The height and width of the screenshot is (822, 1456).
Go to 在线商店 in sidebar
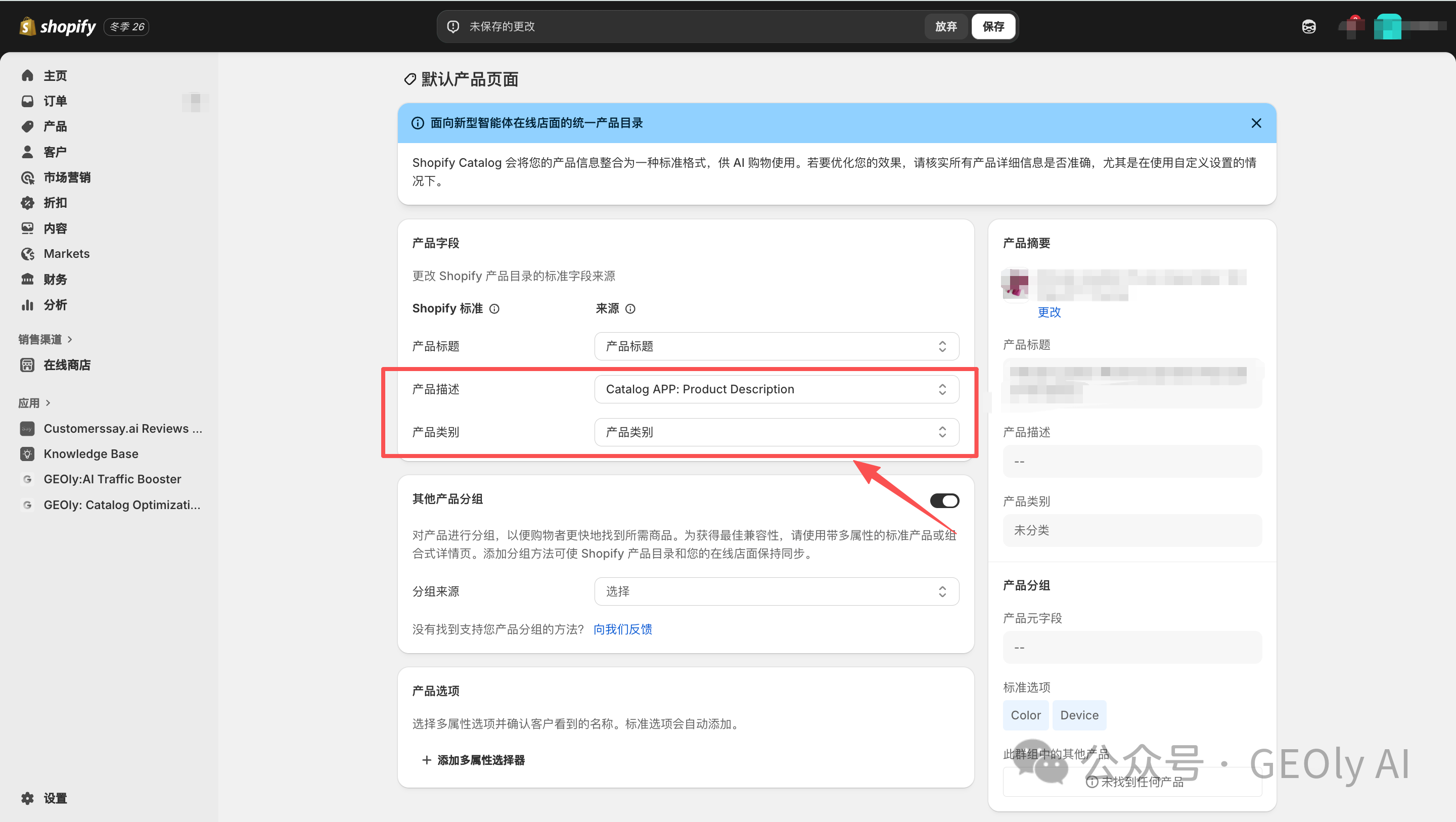pos(67,365)
